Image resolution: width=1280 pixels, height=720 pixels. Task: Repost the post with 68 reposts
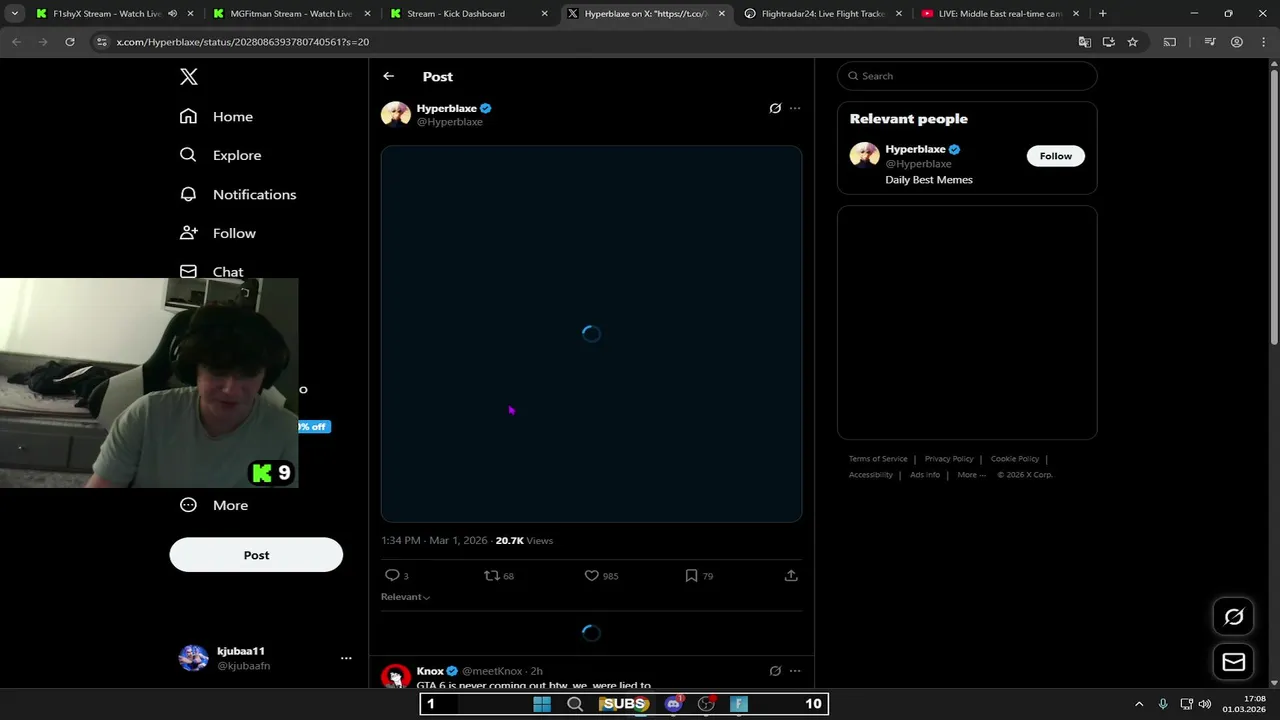click(499, 576)
